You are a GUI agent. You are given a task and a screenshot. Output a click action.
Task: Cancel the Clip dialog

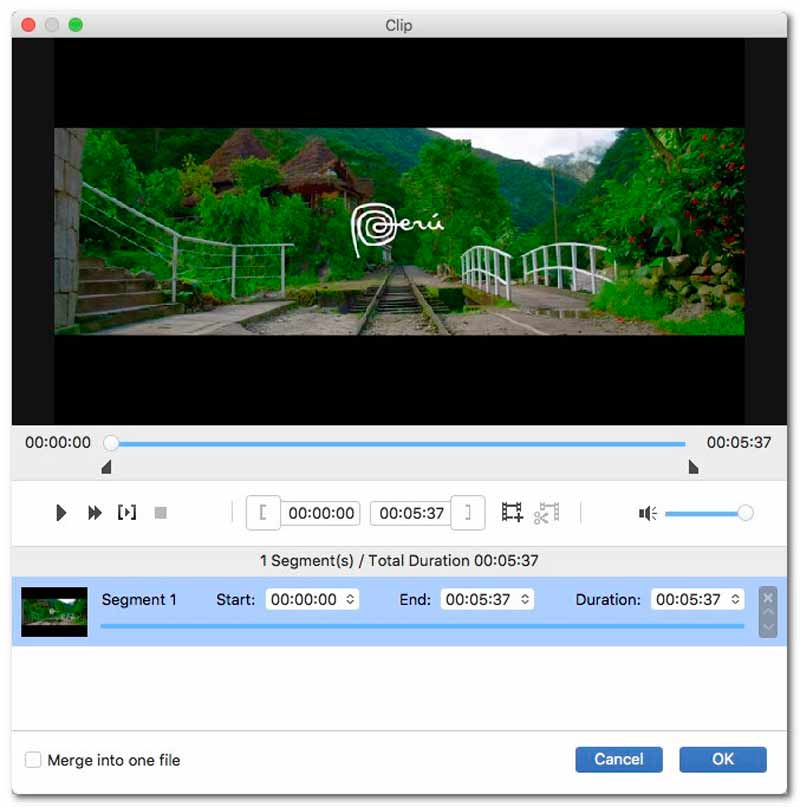618,759
